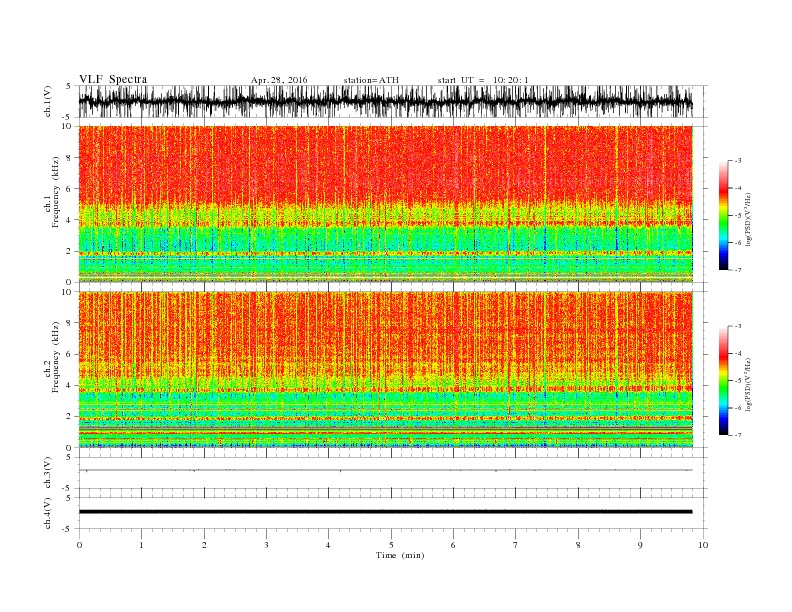The image size is (792, 612).
Task: Click the 'start UT = 10:20:1' text
Action: point(483,80)
